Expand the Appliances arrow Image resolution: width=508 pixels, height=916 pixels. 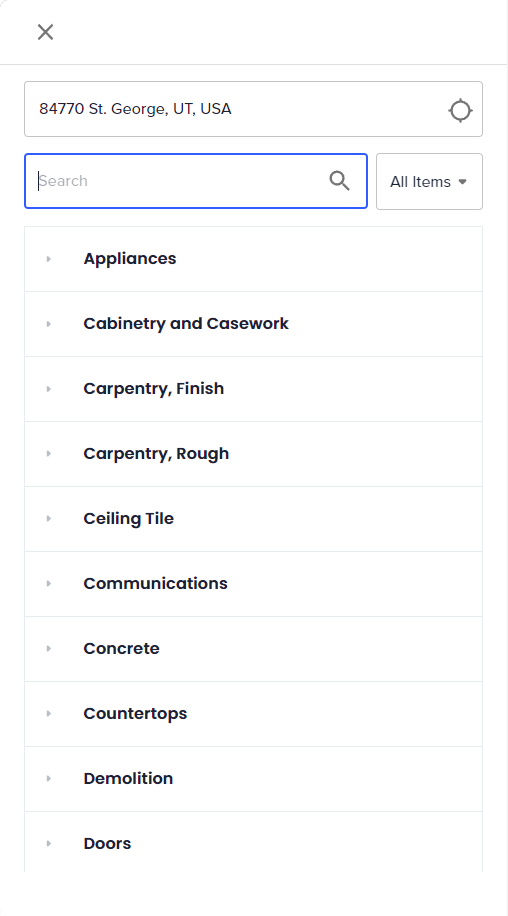(x=48, y=259)
